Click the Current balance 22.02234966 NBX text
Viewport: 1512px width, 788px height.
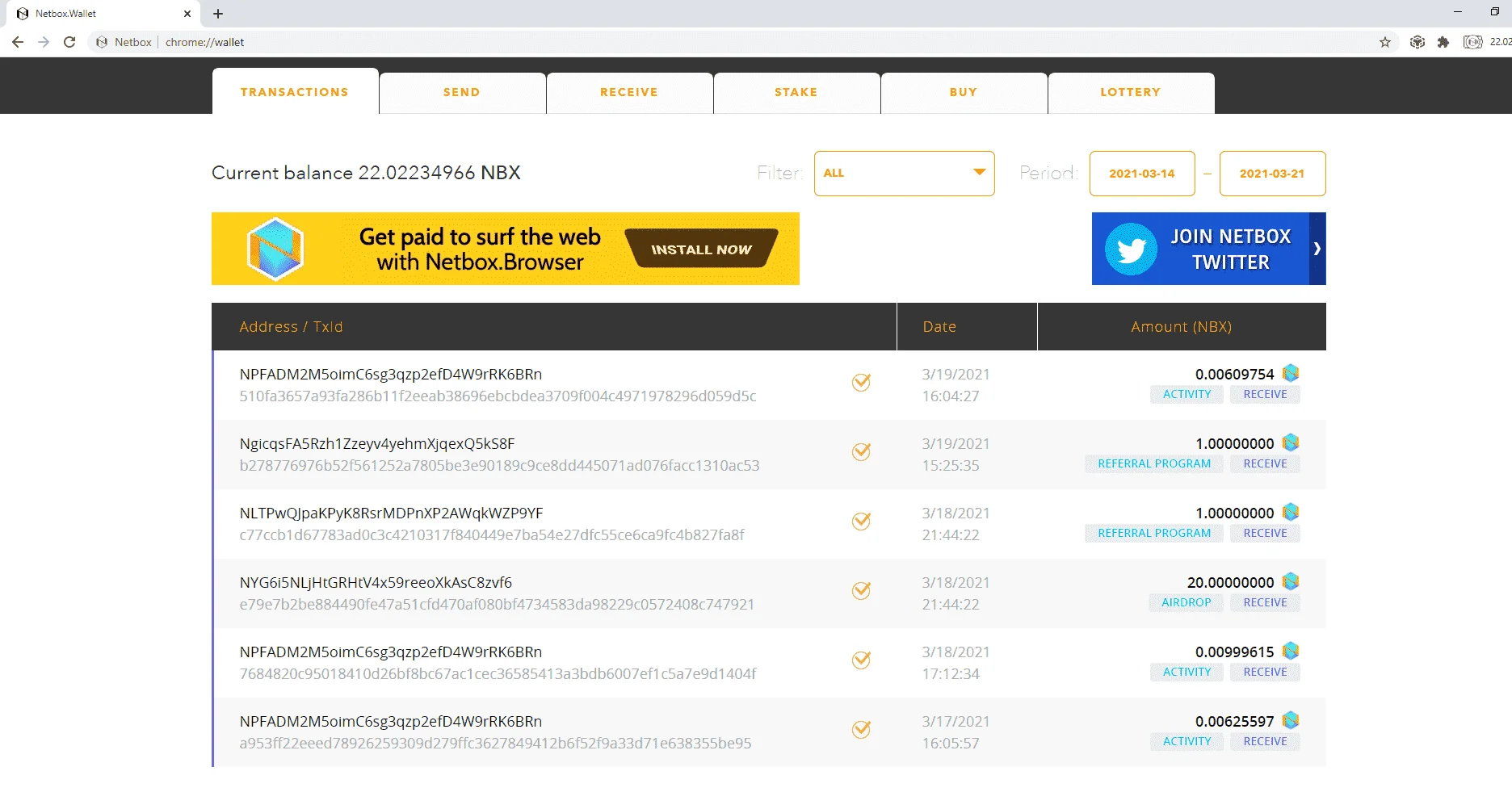click(x=366, y=173)
